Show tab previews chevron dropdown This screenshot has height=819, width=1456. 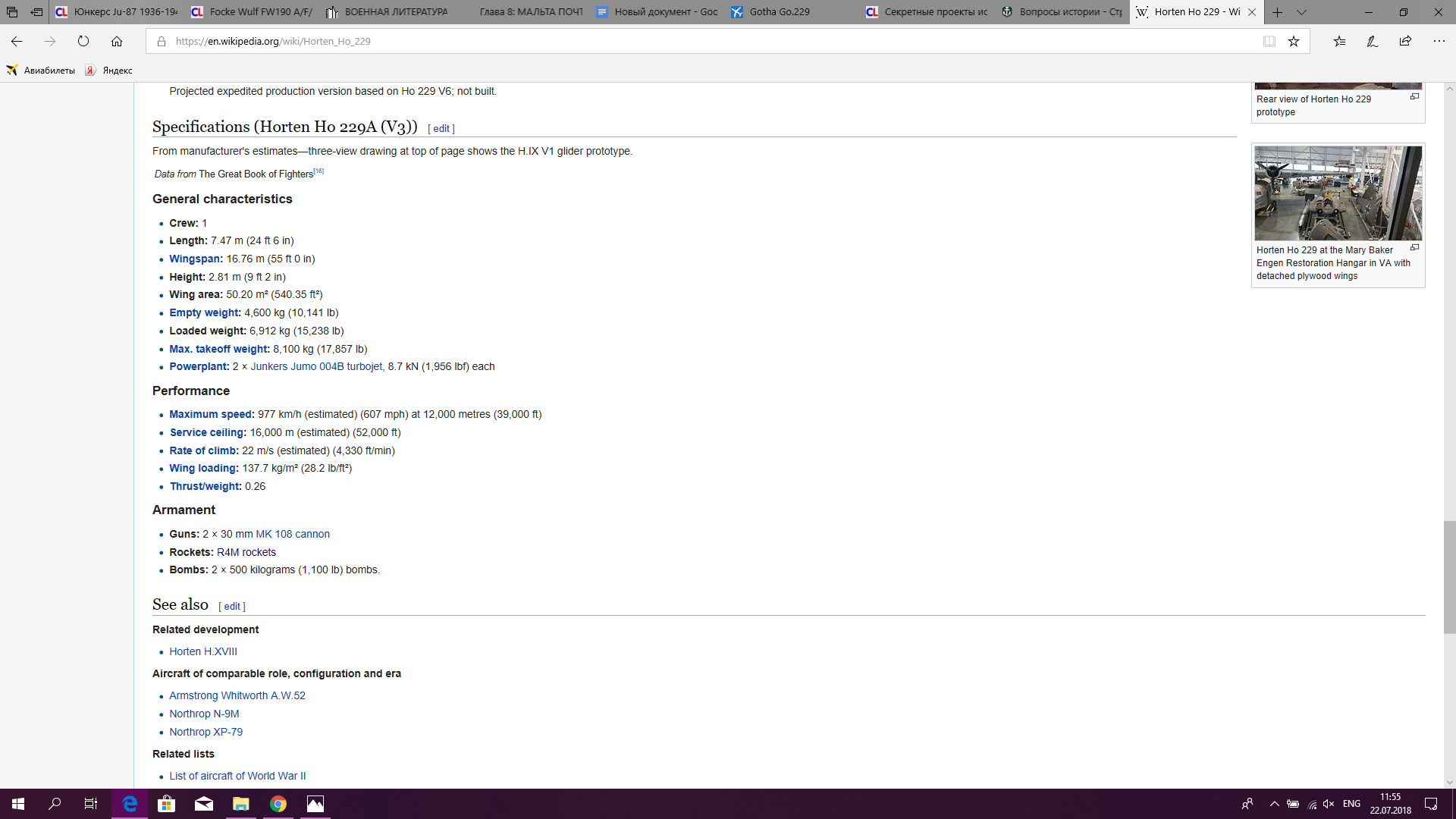point(1301,12)
